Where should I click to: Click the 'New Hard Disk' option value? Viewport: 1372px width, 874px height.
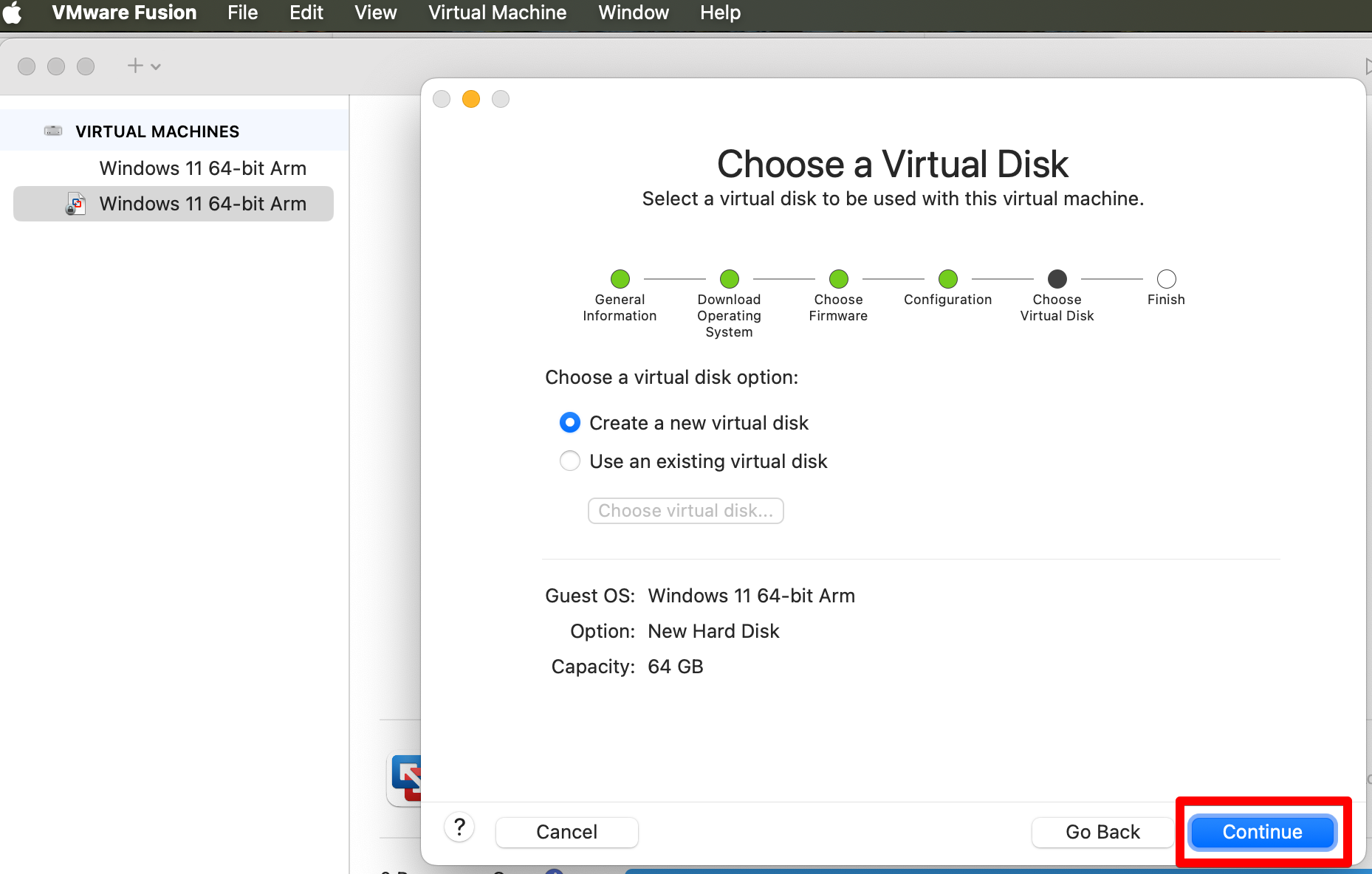tap(713, 631)
